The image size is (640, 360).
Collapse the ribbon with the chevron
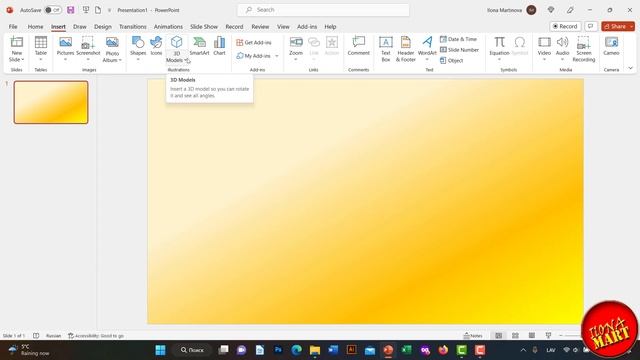pyautogui.click(x=630, y=68)
